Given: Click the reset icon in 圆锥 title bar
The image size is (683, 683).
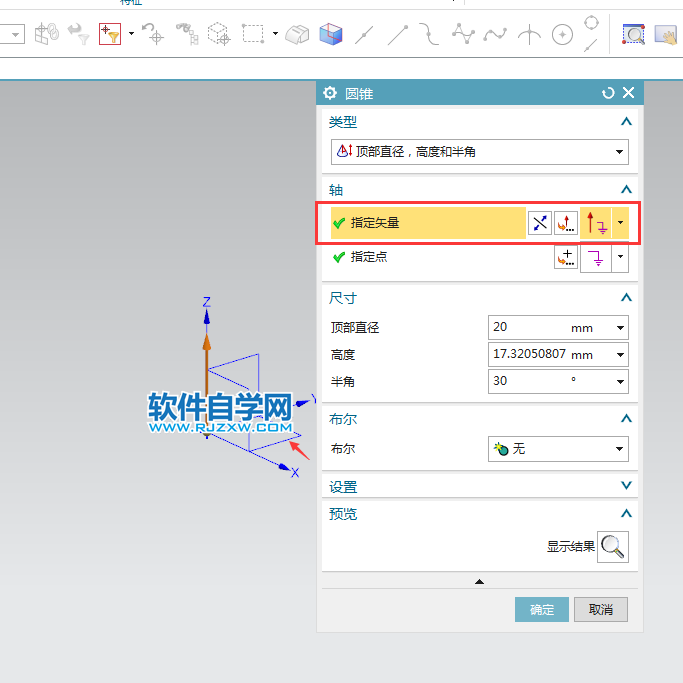Looking at the screenshot, I should pyautogui.click(x=608, y=93).
